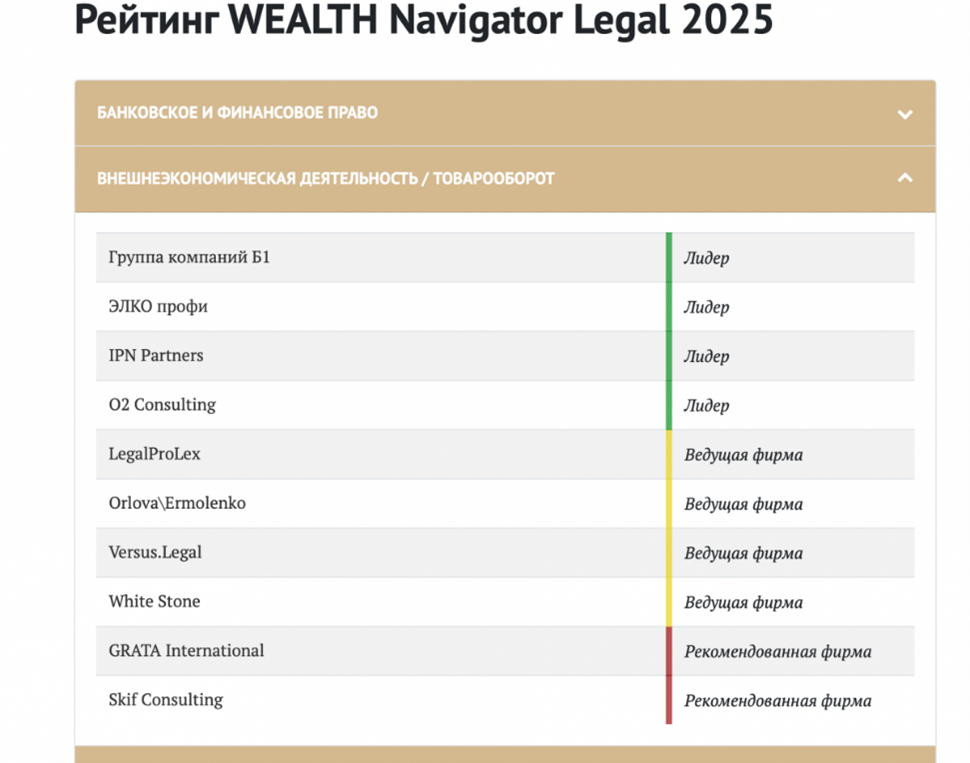This screenshot has height=763, width=970.
Task: Click the partially visible accordion bar at bottom
Action: pyautogui.click(x=505, y=754)
